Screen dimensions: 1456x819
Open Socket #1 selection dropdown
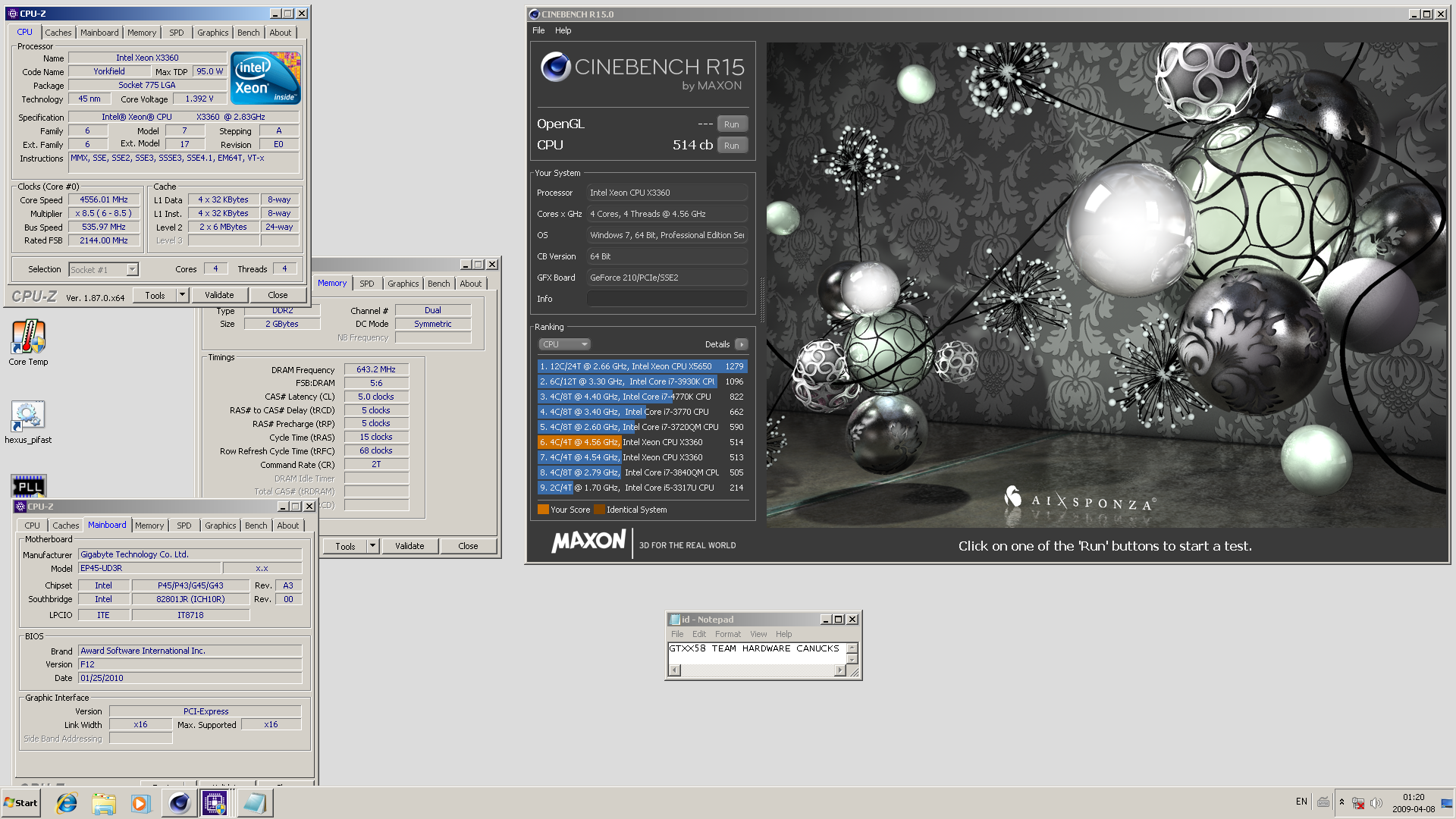tap(104, 269)
